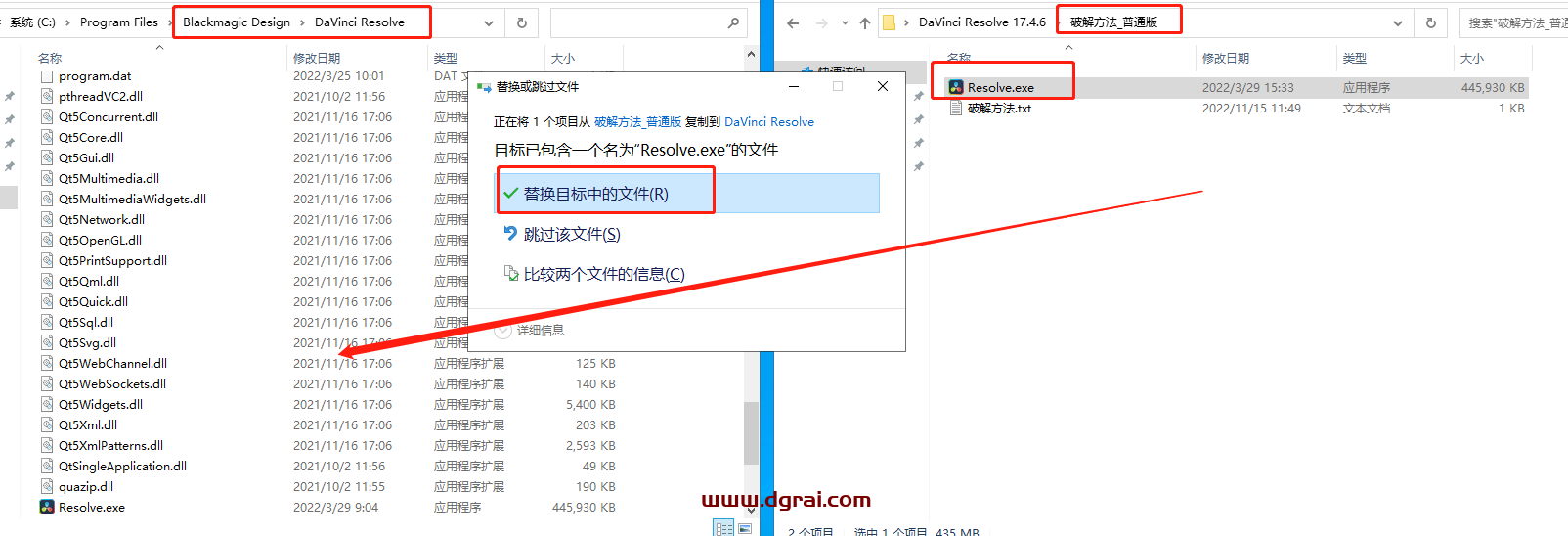Image resolution: width=1568 pixels, height=536 pixels.
Task: Select the Qt5Svg.dll file icon
Action: pyautogui.click(x=47, y=342)
